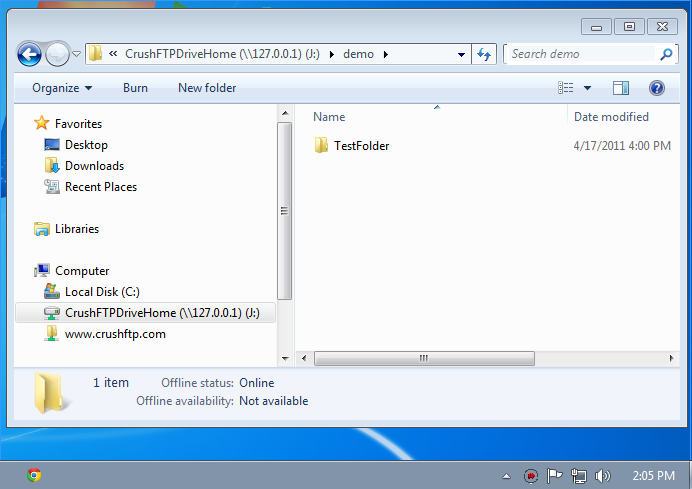Viewport: 692px width, 489px height.
Task: Click the Forward navigation arrow
Action: 57,54
